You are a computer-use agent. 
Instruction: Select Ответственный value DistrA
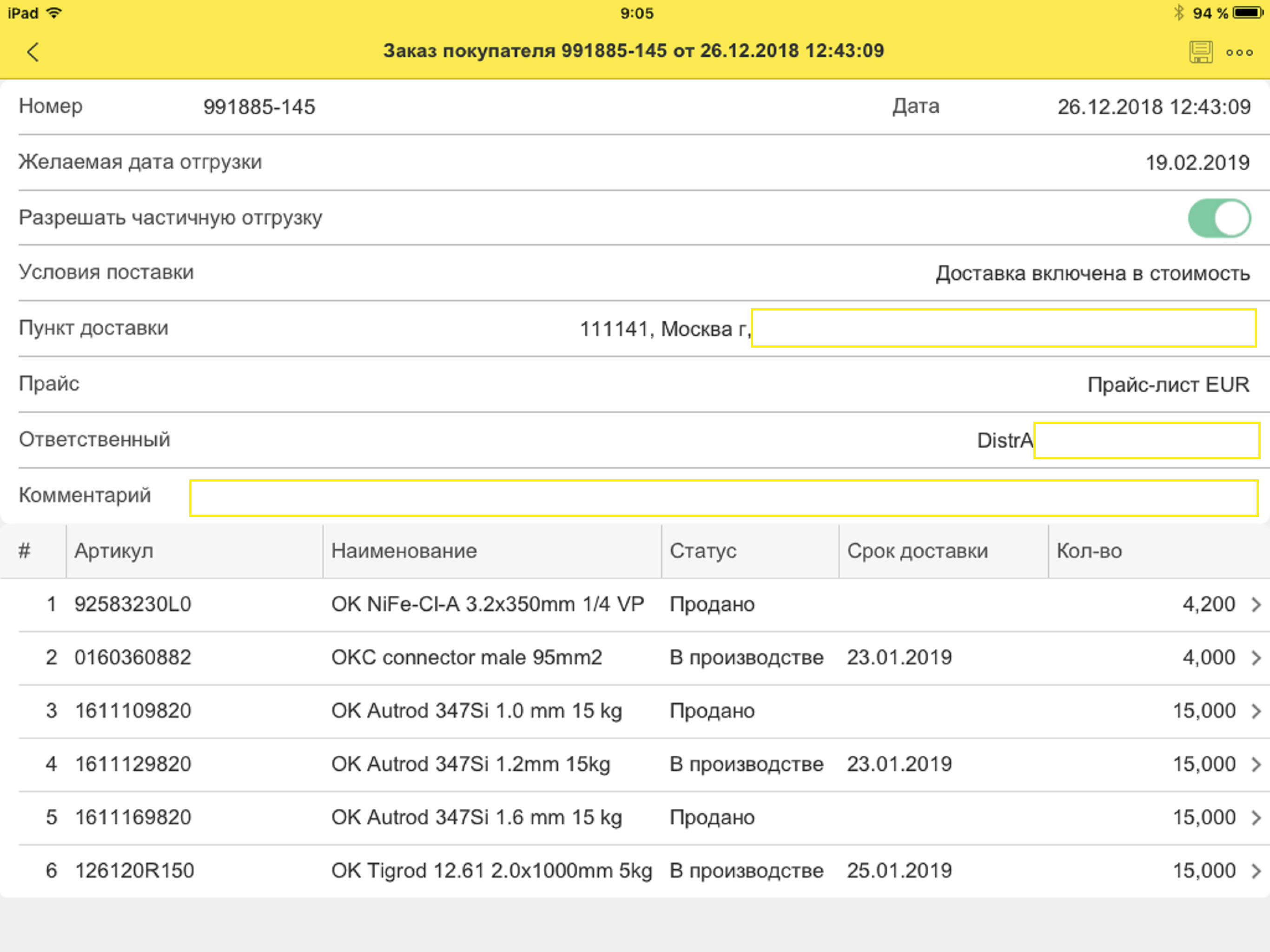pyautogui.click(x=1005, y=440)
